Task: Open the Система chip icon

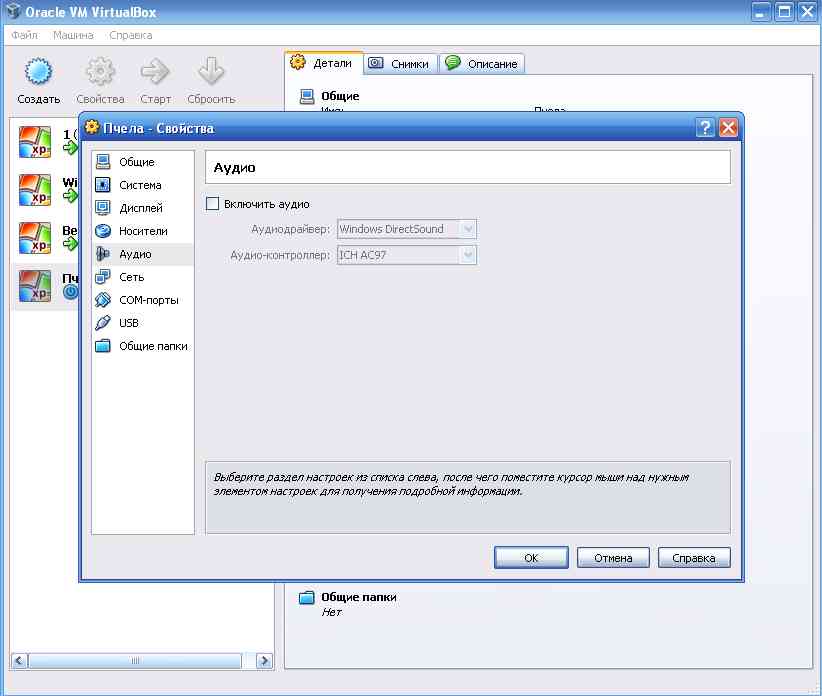Action: point(103,185)
